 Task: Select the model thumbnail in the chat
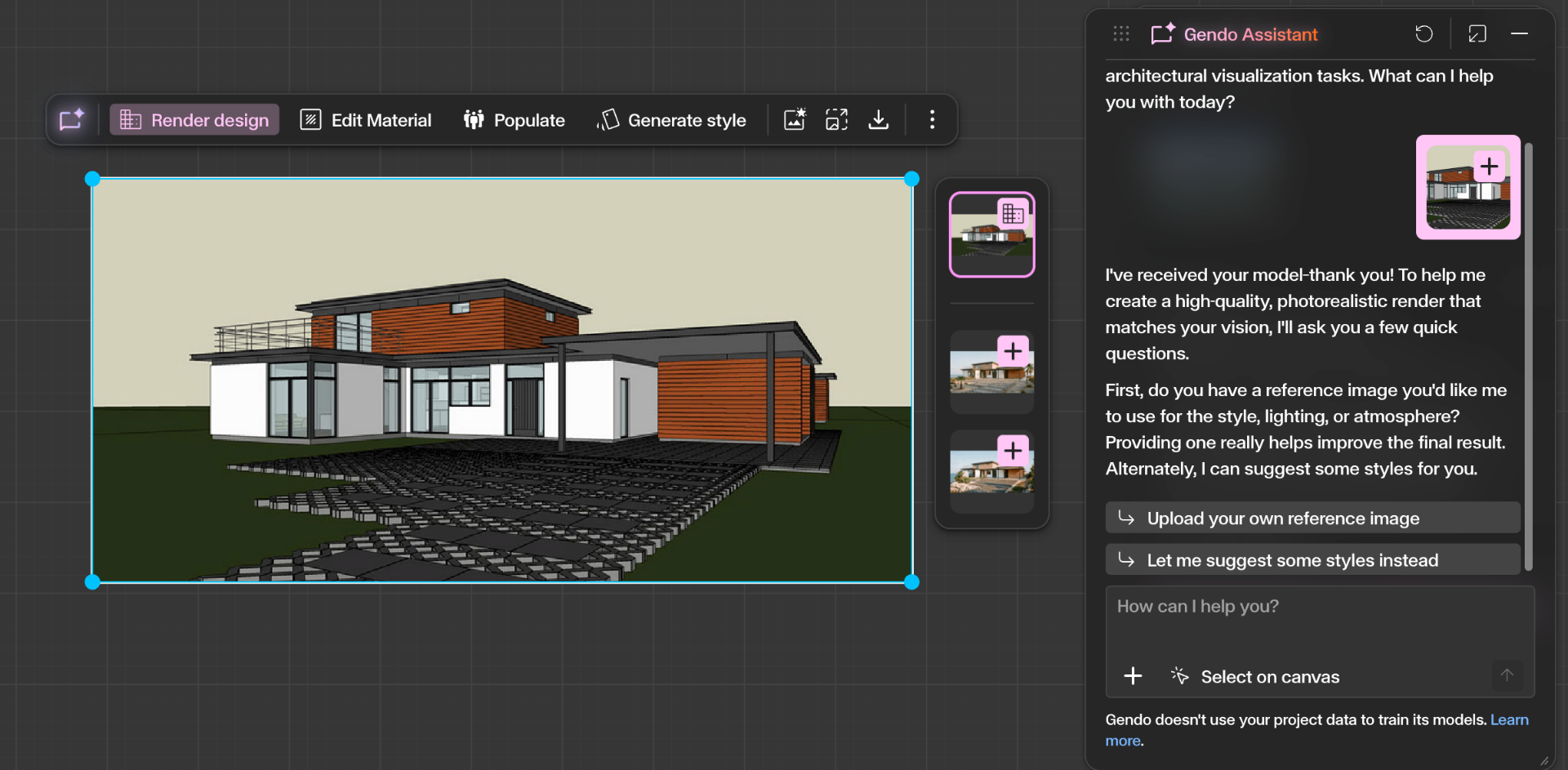1467,188
